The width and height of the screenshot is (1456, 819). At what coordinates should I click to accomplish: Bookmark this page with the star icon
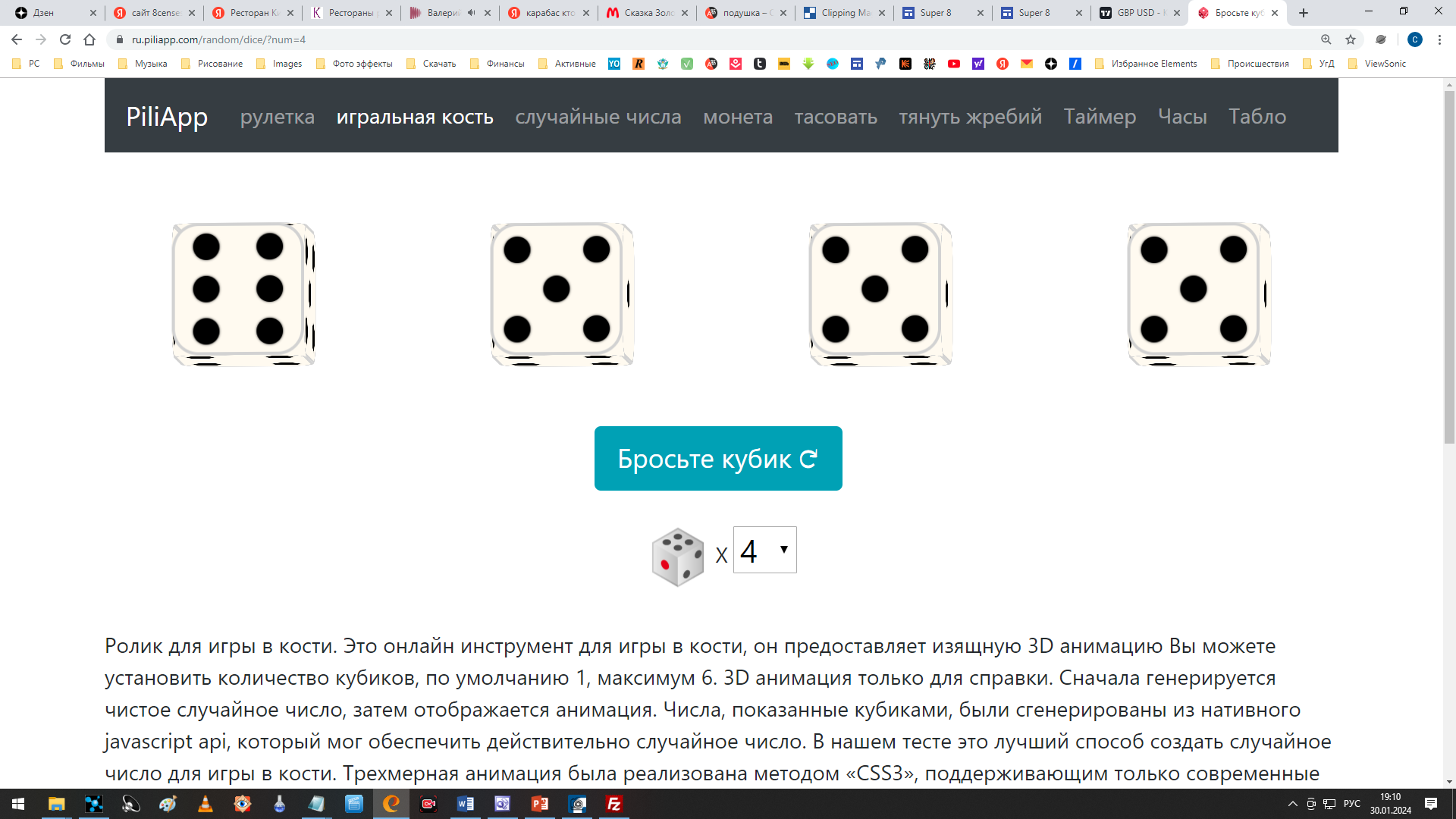click(x=1351, y=39)
